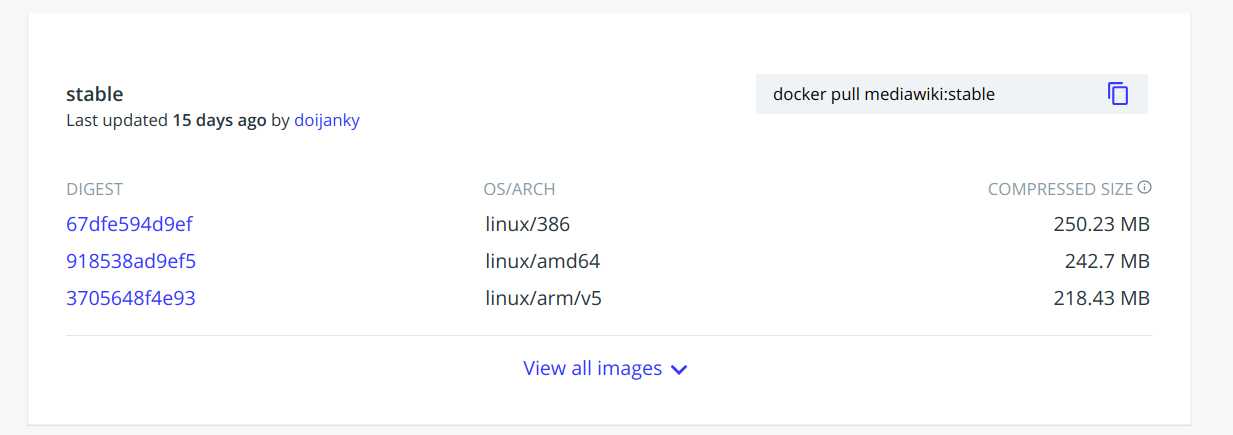
Task: Click the COMPRESSED SIZE column header
Action: (1060, 189)
